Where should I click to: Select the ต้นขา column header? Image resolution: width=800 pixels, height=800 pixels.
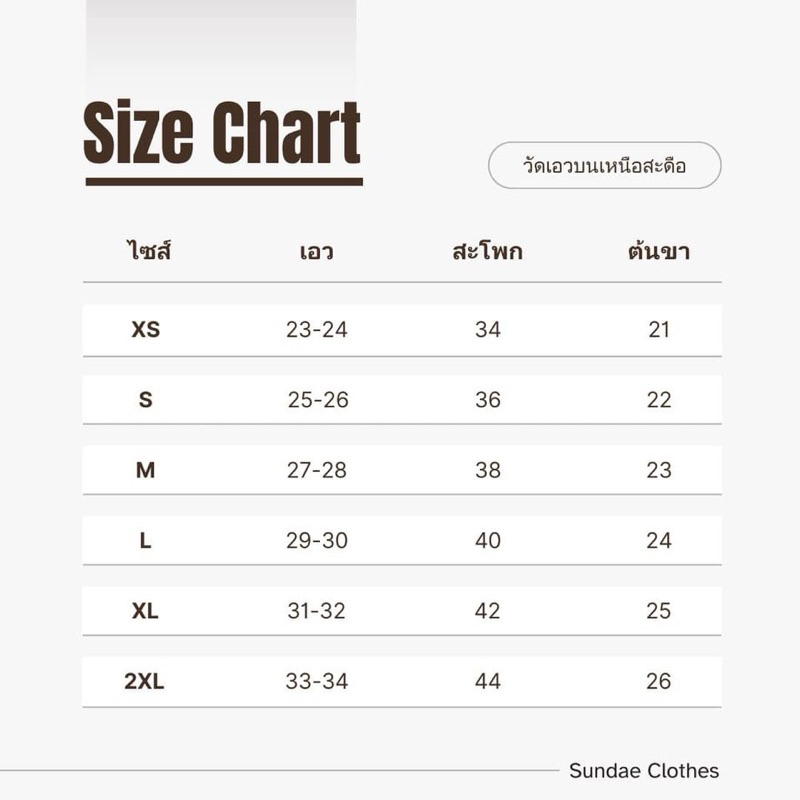point(658,251)
